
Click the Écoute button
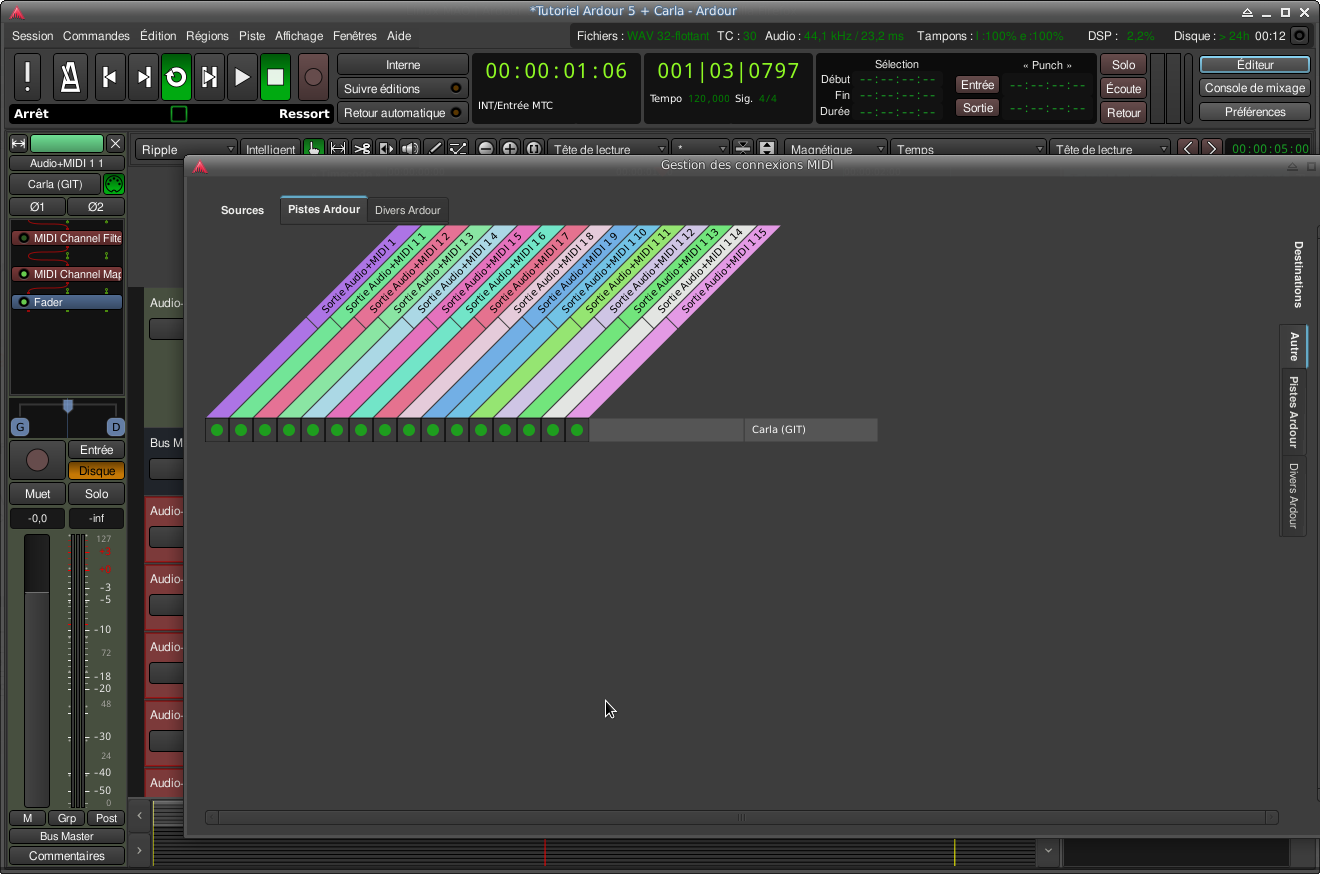[x=1123, y=89]
